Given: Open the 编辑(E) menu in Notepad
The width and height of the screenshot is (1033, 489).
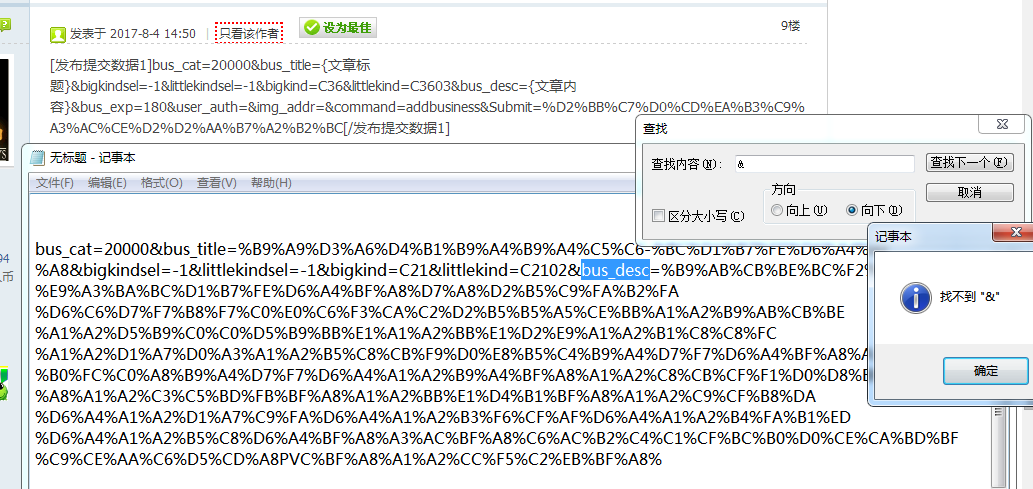Looking at the screenshot, I should pos(107,183).
